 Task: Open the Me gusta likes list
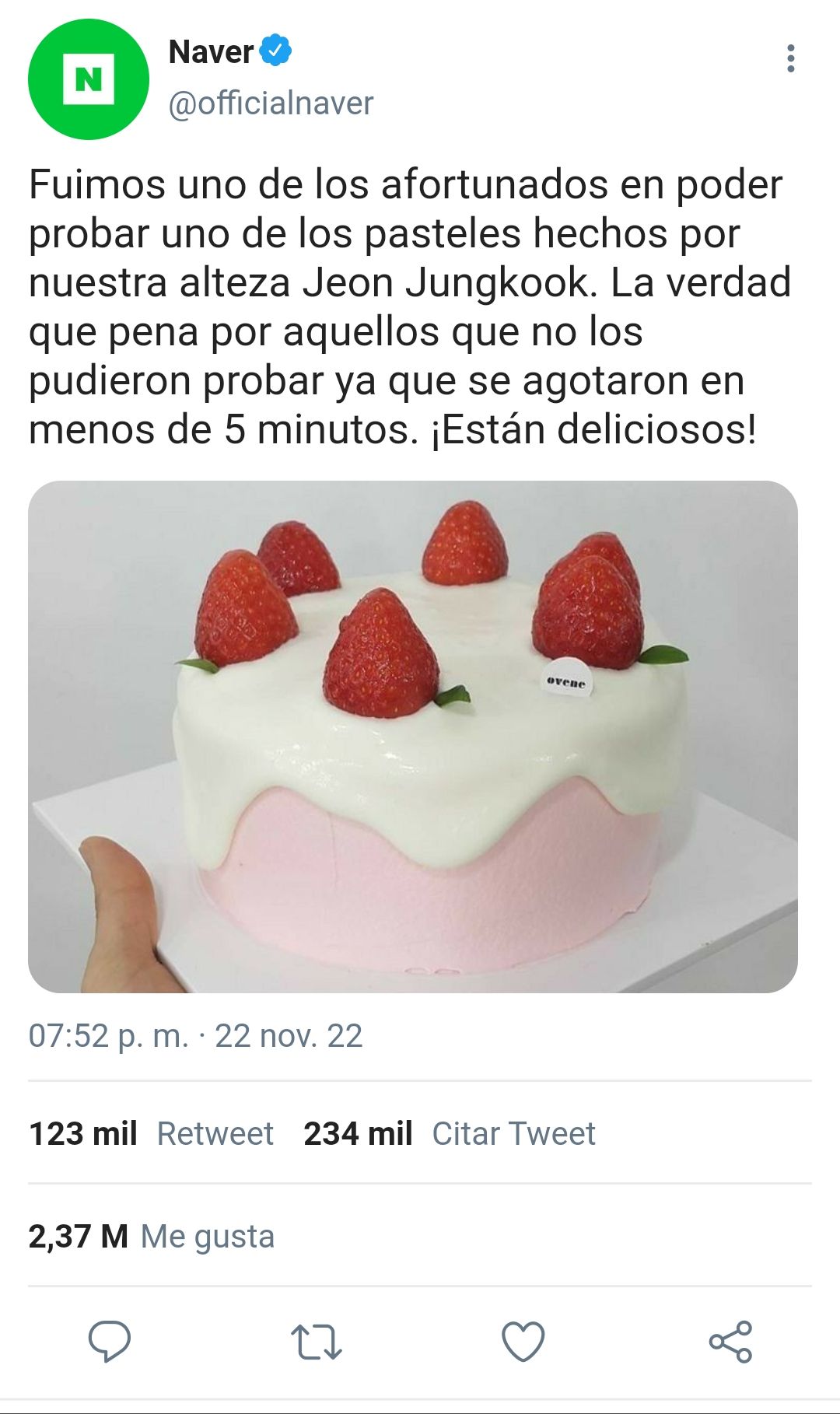[x=208, y=1236]
